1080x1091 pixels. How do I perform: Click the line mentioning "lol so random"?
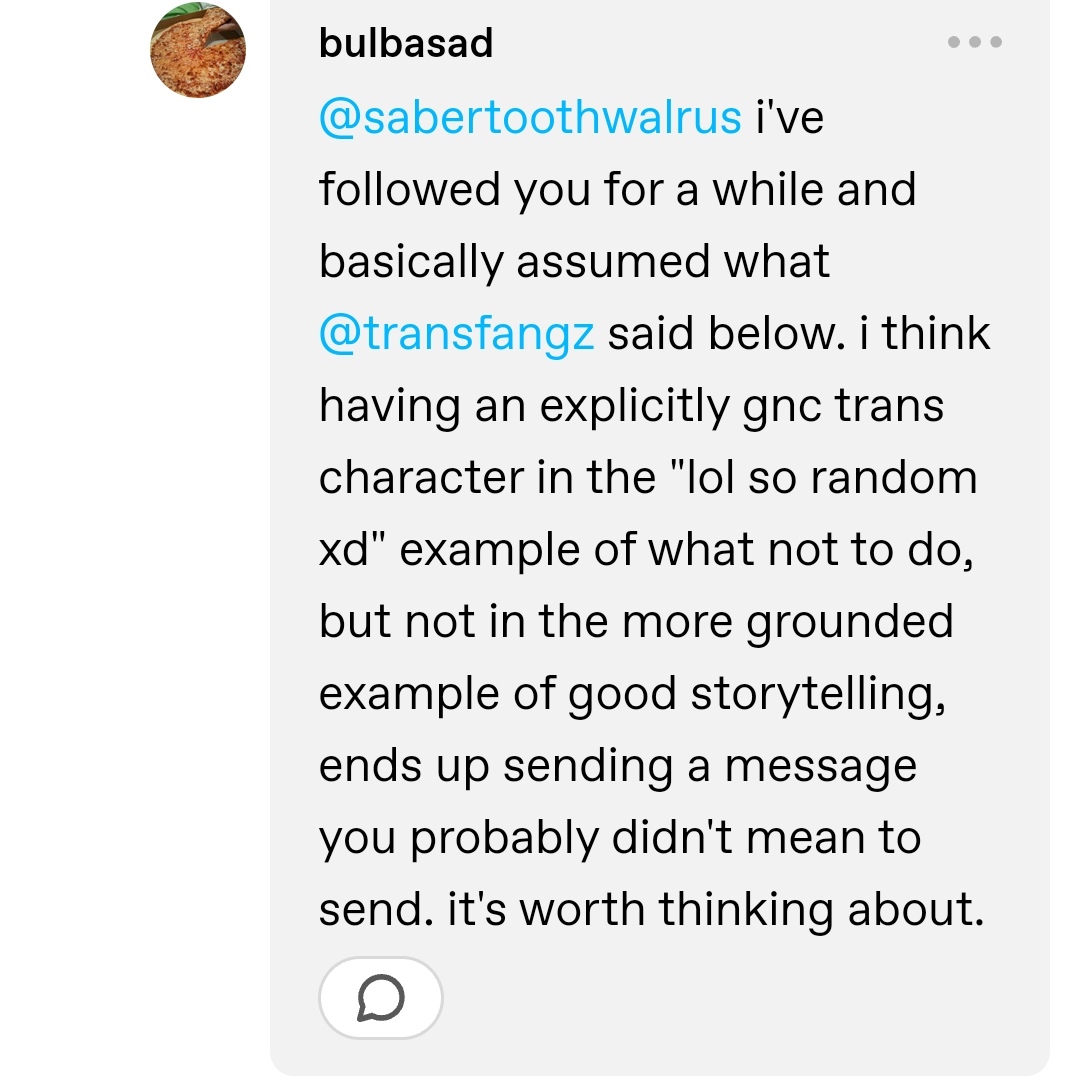(648, 477)
